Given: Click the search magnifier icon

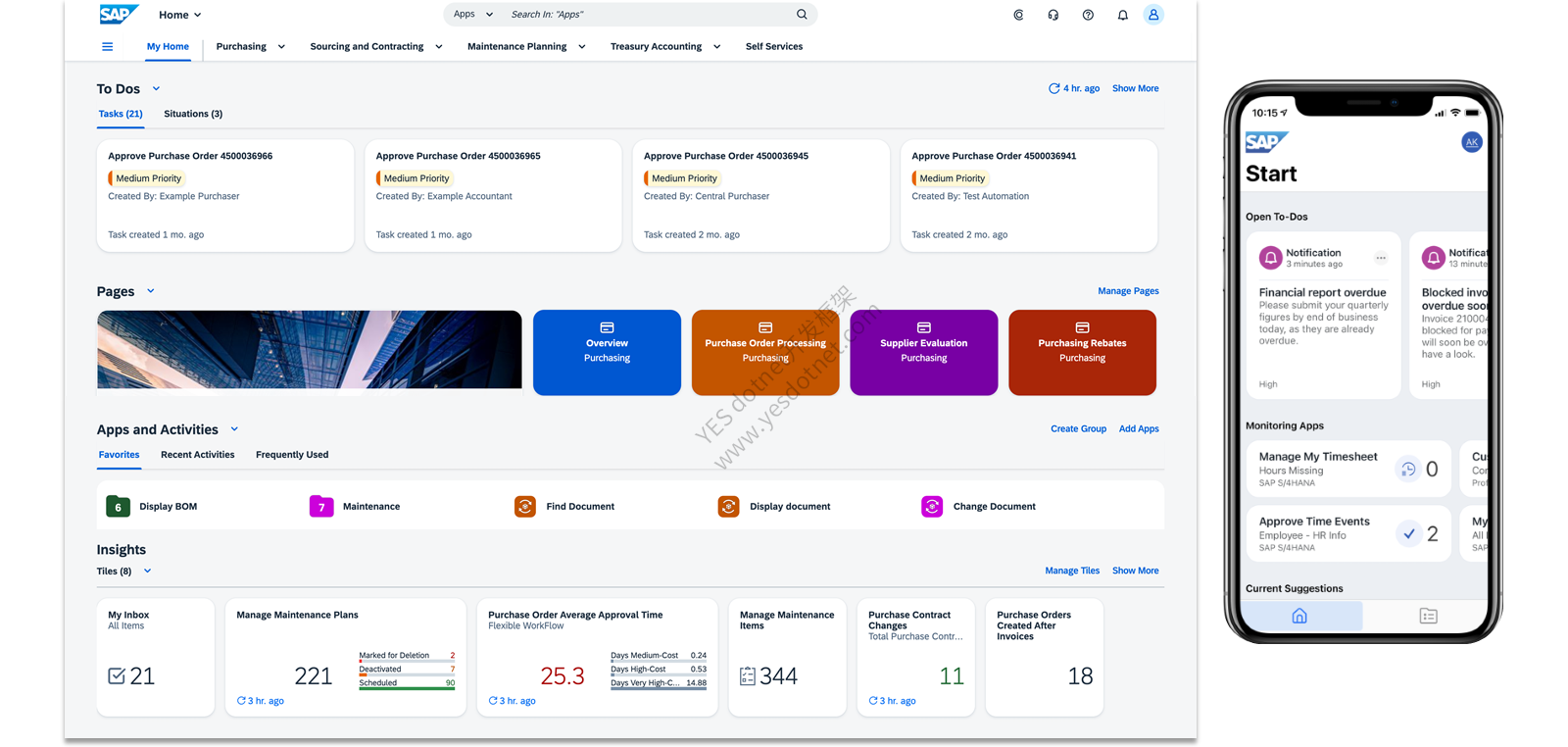Looking at the screenshot, I should click(x=802, y=14).
